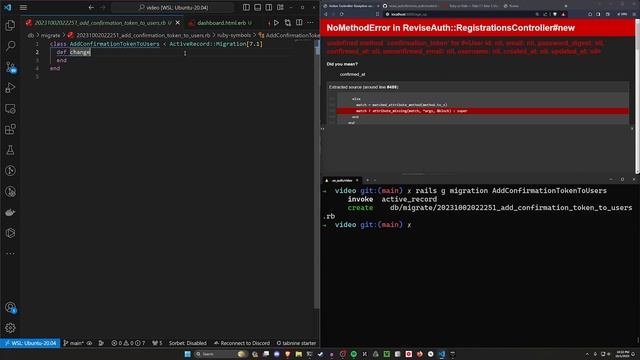
Task: Open the Explorer view in activity bar
Action: click(x=10, y=25)
